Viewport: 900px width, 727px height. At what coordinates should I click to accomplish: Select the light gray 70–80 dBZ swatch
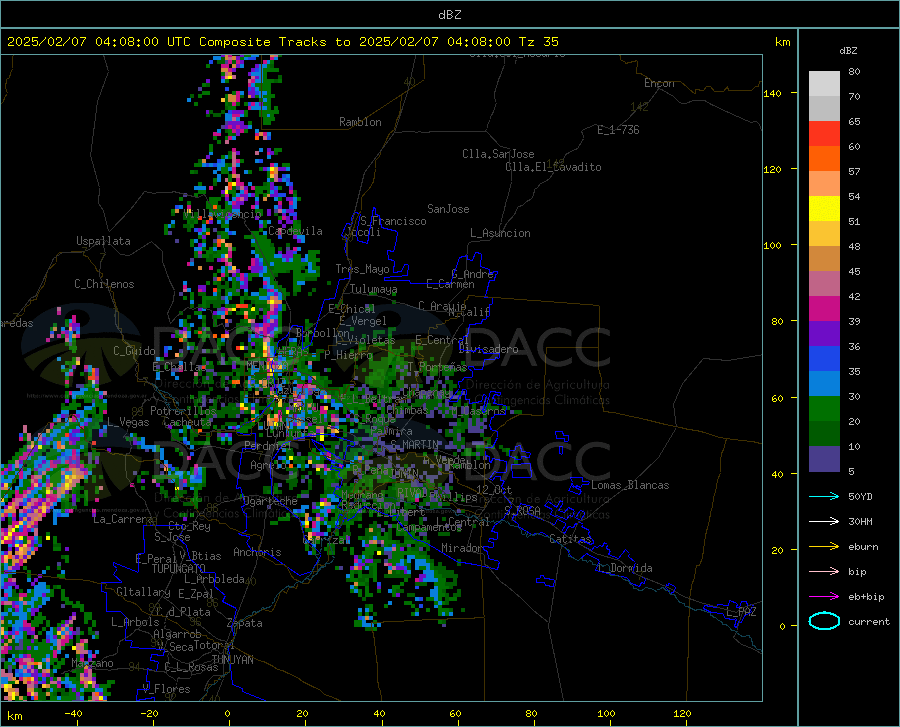click(824, 84)
